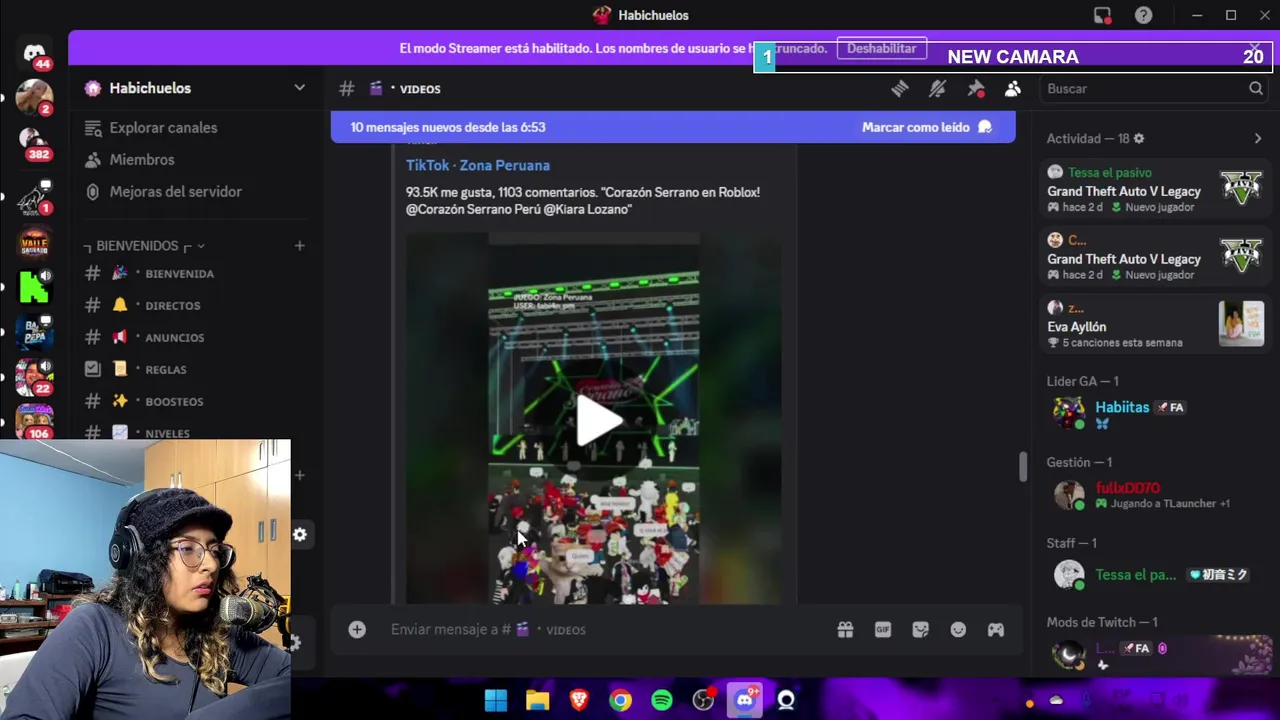Open the Eva Ayllón album thumbnail
The image size is (1280, 720).
click(x=1241, y=323)
